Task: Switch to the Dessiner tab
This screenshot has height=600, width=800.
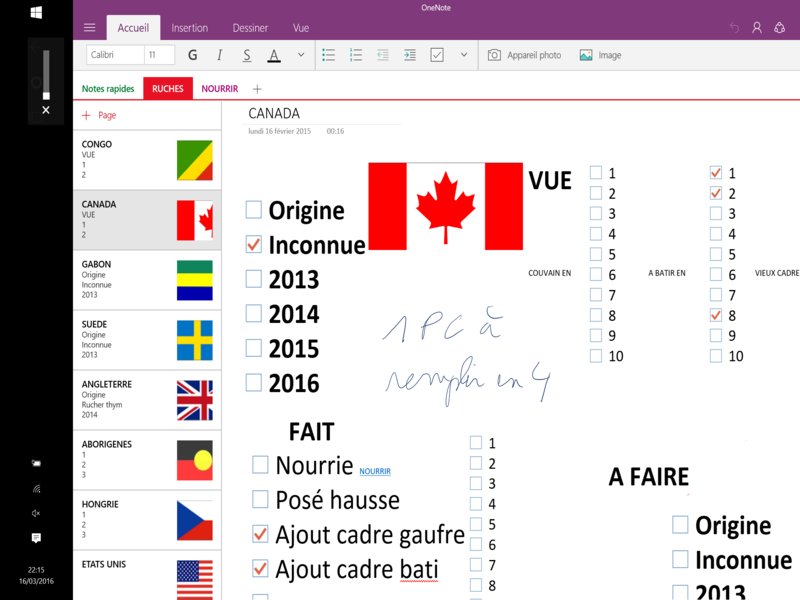Action: [250, 28]
